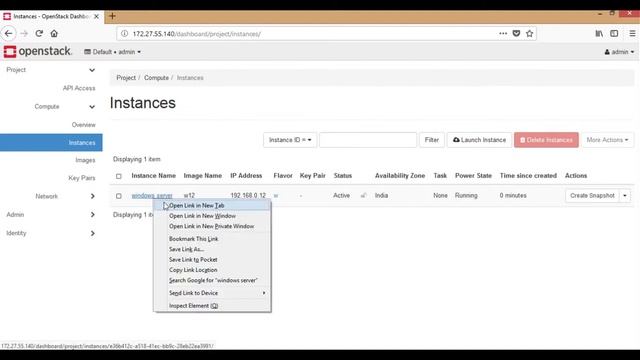Click the lock icon next to Active status
This screenshot has width=640, height=360.
pos(363,196)
